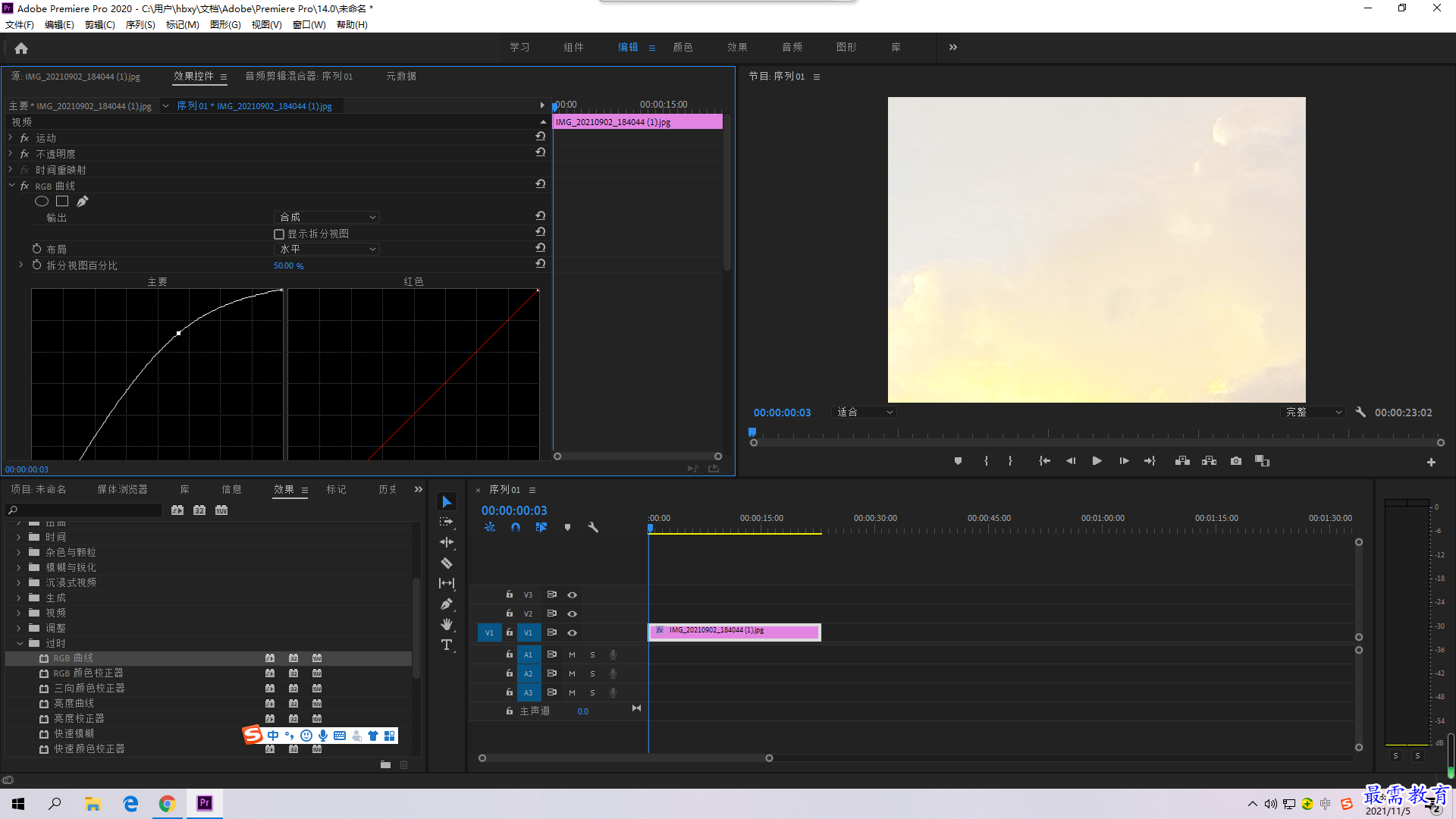Open timeline display settings wrench
This screenshot has height=819, width=1456.
coord(593,527)
